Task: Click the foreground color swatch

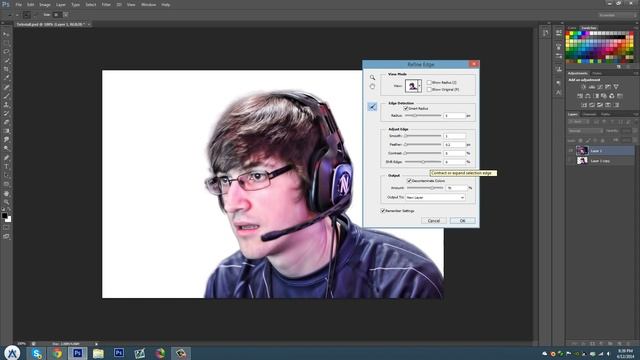Action: click(4, 216)
